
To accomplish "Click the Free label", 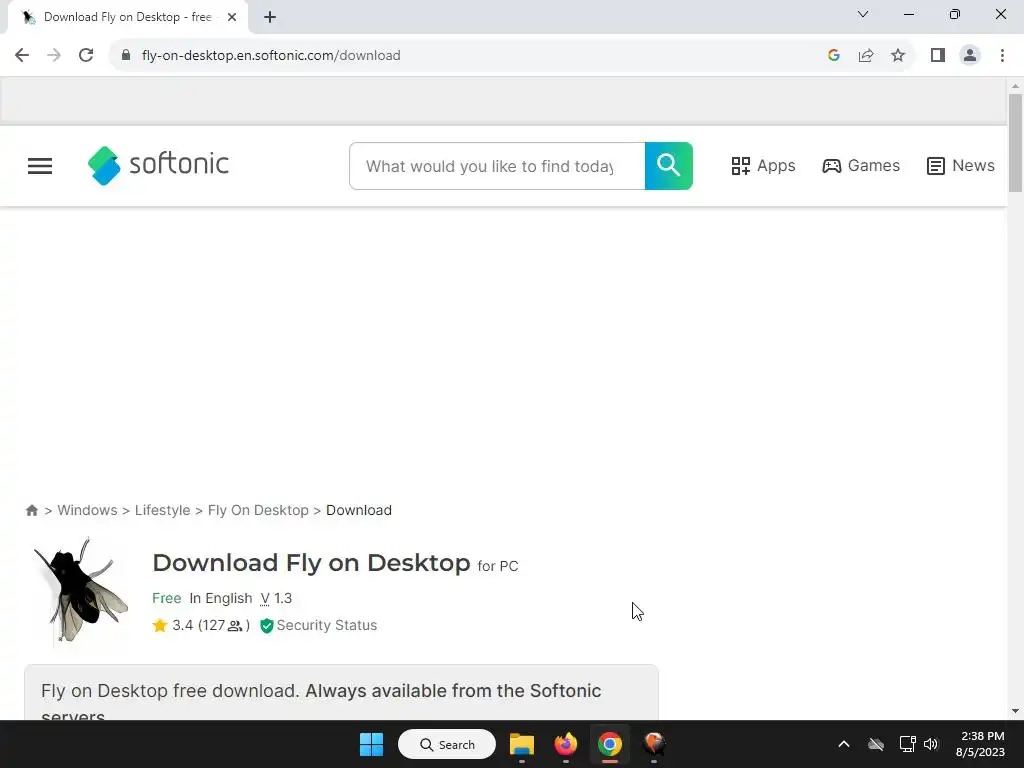I will pos(167,598).
